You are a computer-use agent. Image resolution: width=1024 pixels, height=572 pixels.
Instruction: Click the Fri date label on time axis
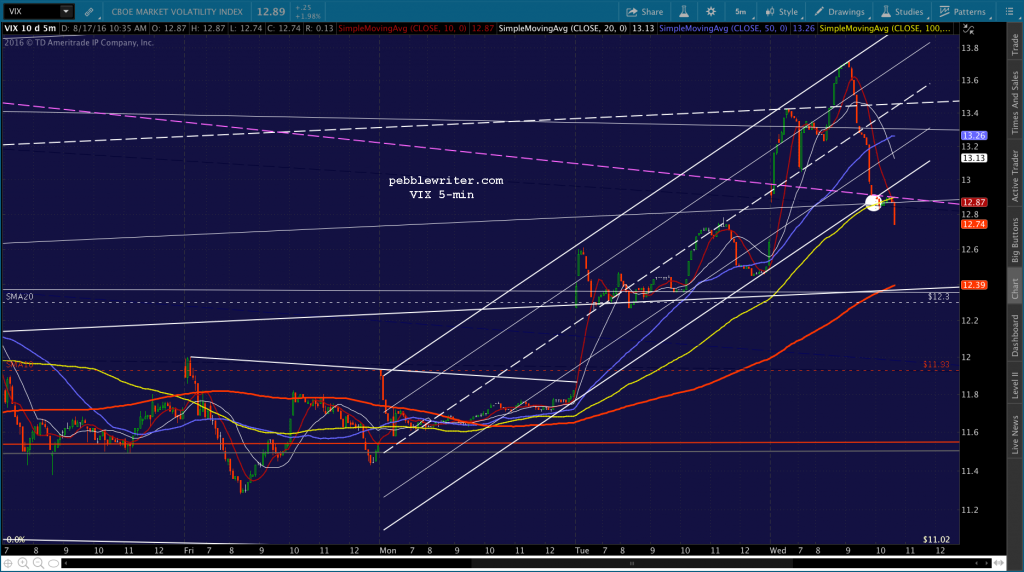(189, 550)
